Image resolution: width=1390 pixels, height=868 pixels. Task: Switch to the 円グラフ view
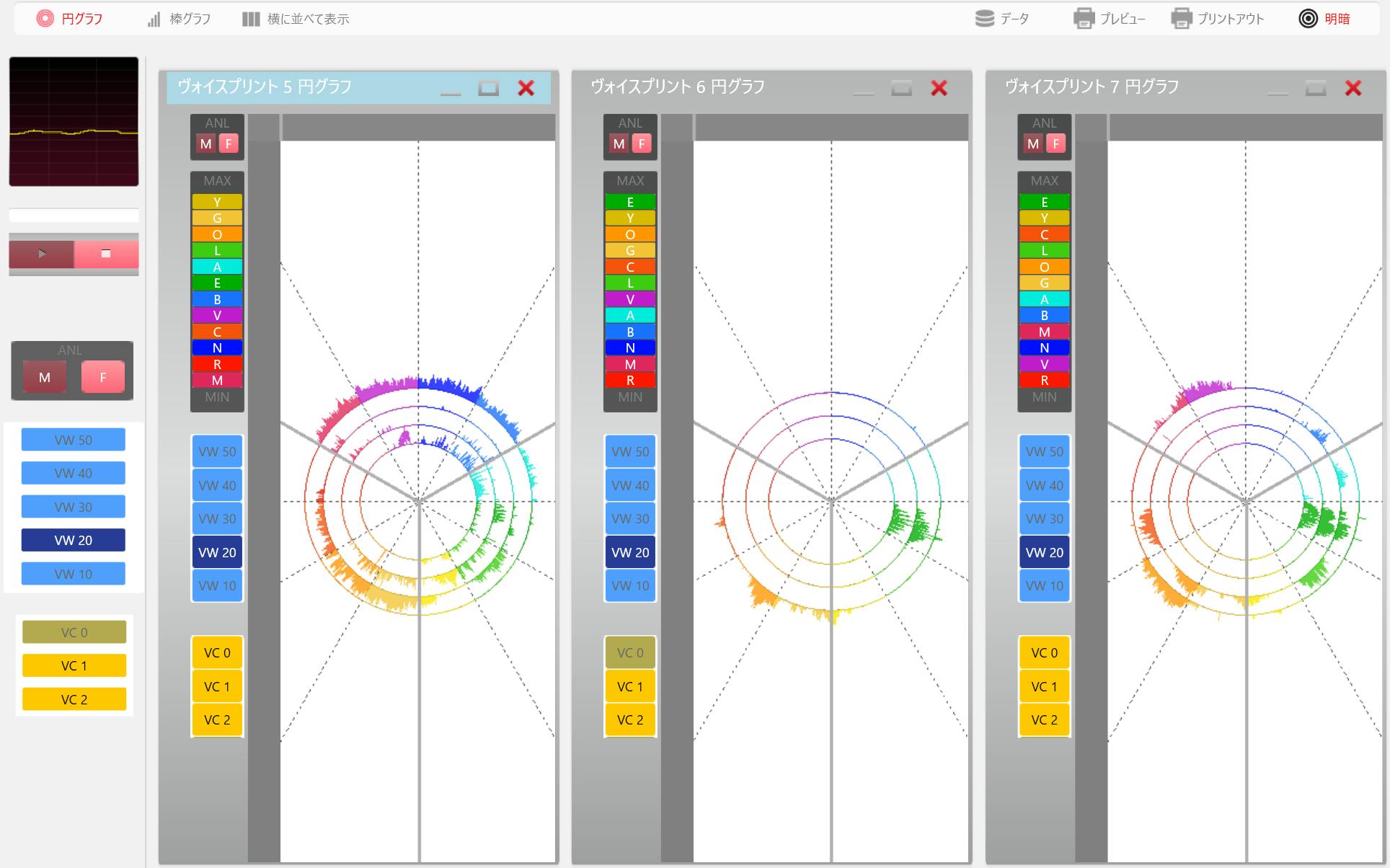pyautogui.click(x=69, y=19)
